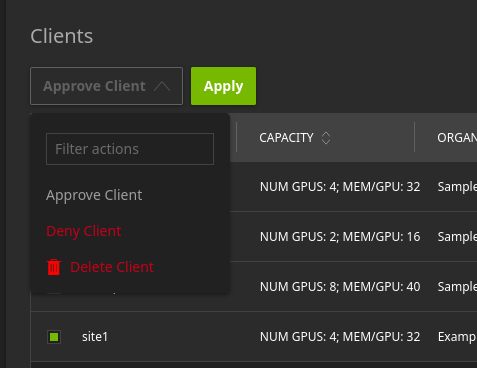The width and height of the screenshot is (477, 368).
Task: Uncheck the site1 row checkbox
Action: (x=54, y=337)
